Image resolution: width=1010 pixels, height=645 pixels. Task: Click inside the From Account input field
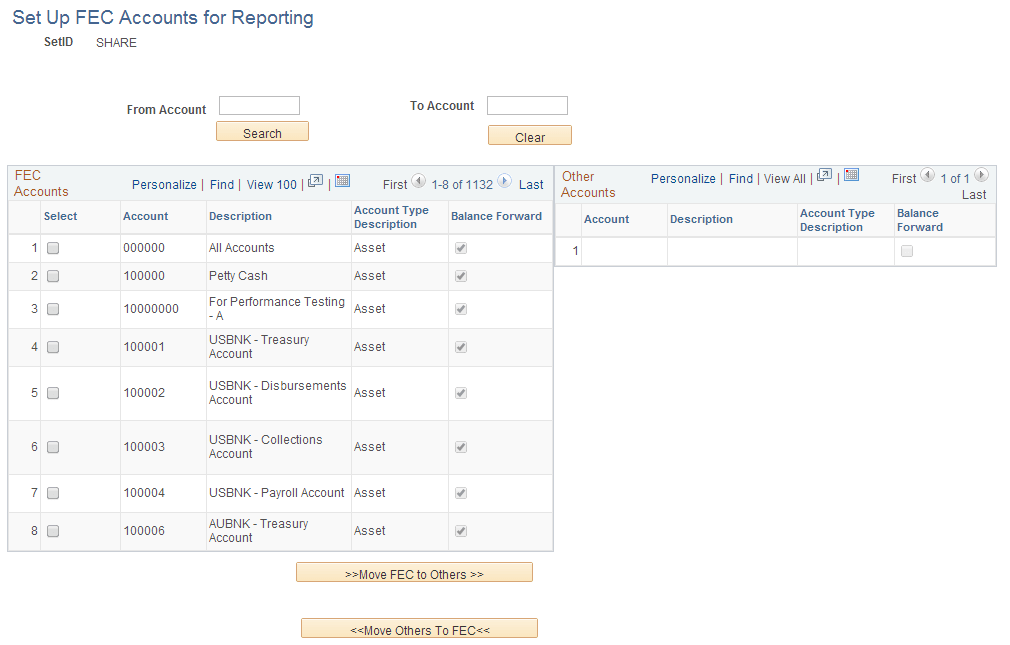[x=259, y=105]
